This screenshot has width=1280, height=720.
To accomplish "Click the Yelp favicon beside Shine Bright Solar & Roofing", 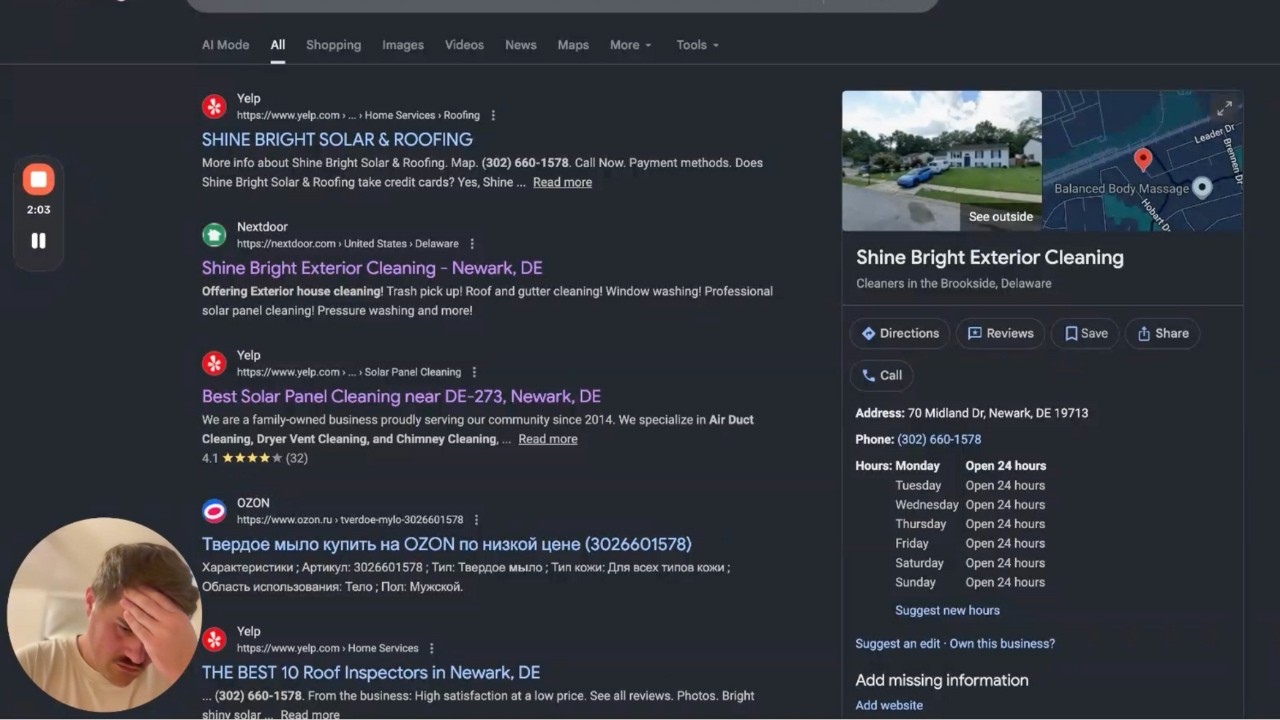I will pyautogui.click(x=214, y=107).
